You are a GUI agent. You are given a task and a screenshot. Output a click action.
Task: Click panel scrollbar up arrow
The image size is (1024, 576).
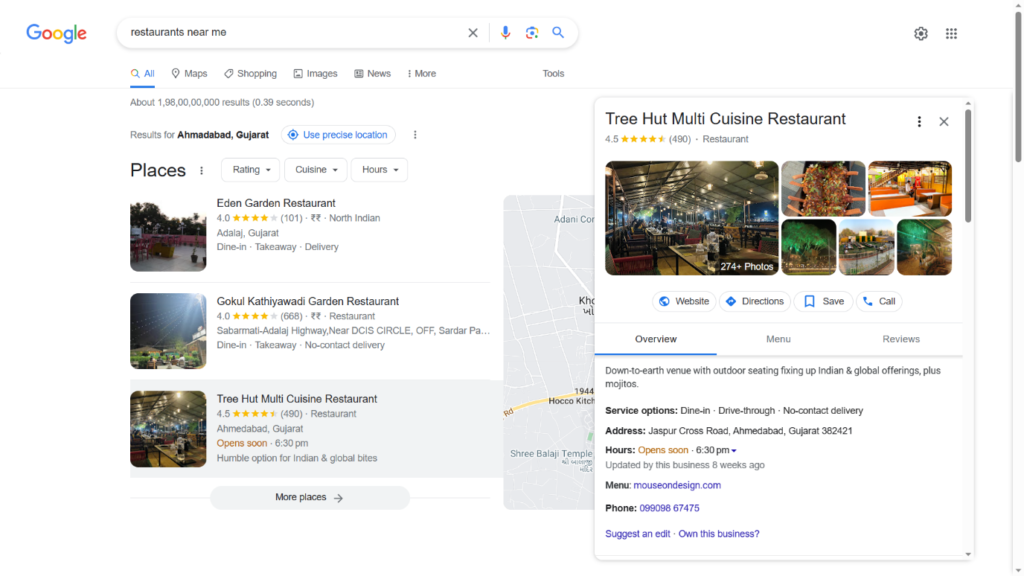point(968,103)
